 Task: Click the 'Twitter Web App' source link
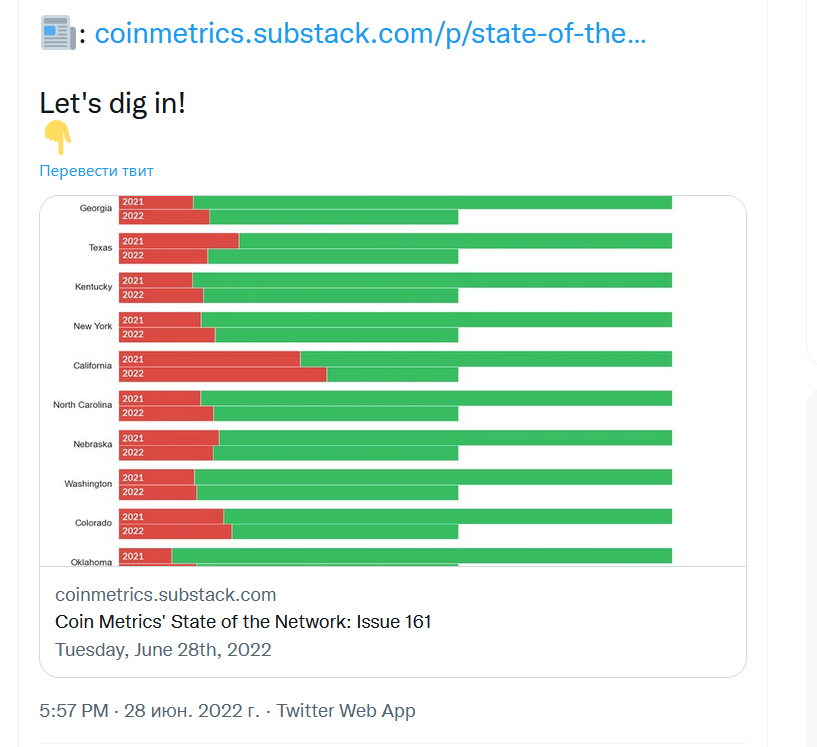(346, 711)
